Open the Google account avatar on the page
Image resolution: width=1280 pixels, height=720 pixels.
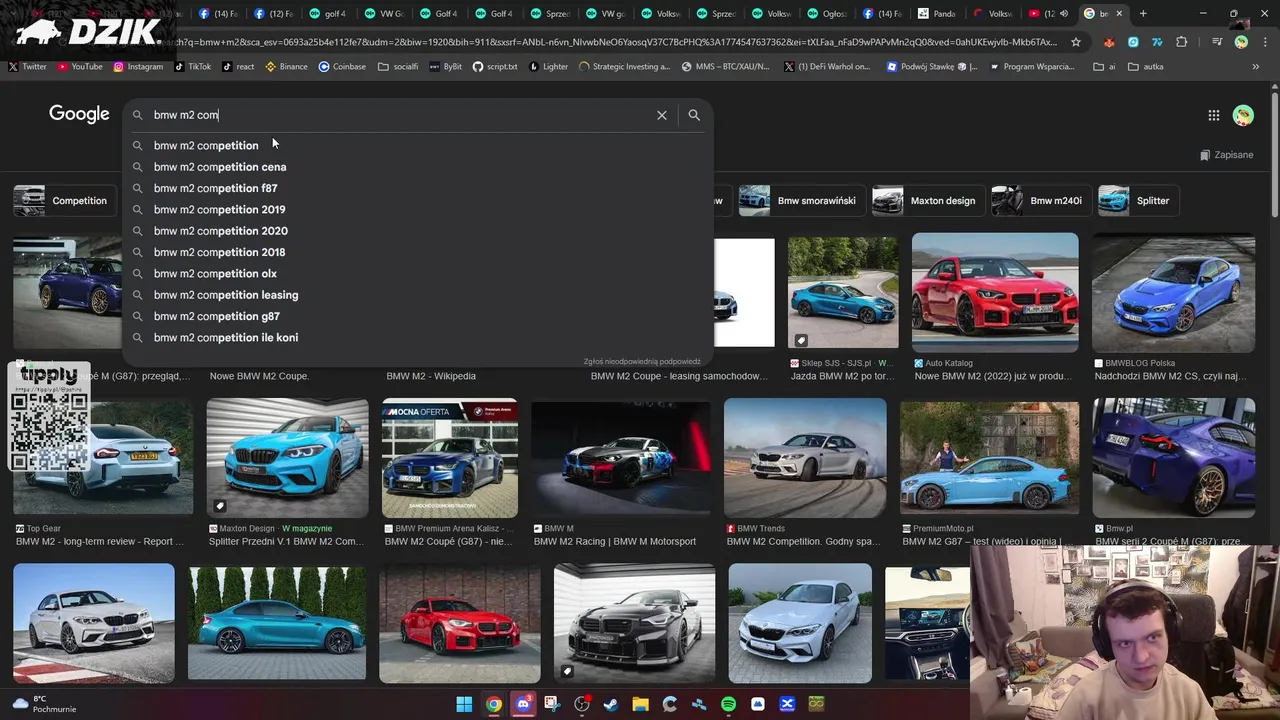1243,115
